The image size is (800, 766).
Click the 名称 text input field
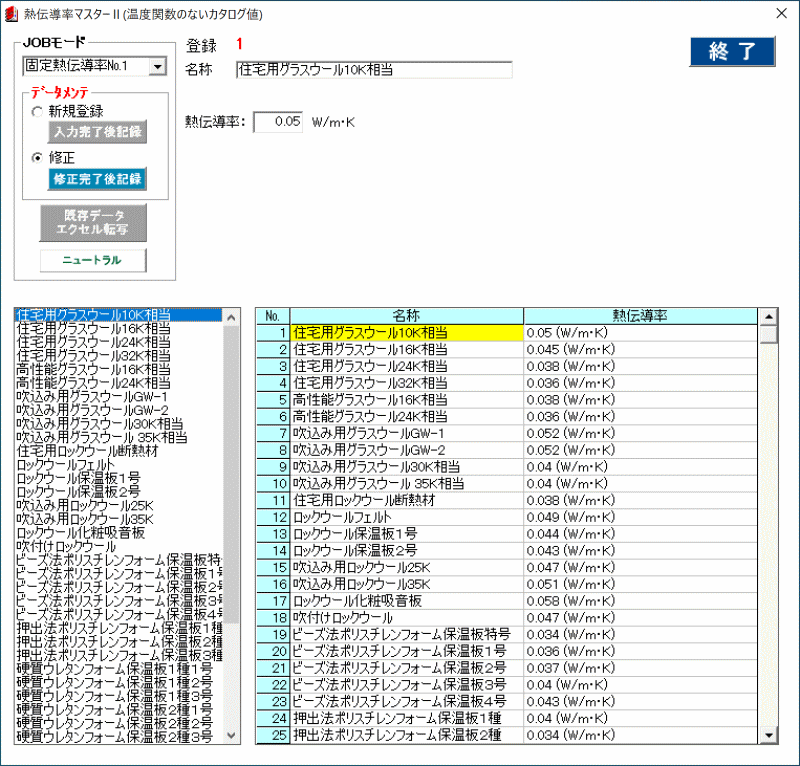(374, 70)
